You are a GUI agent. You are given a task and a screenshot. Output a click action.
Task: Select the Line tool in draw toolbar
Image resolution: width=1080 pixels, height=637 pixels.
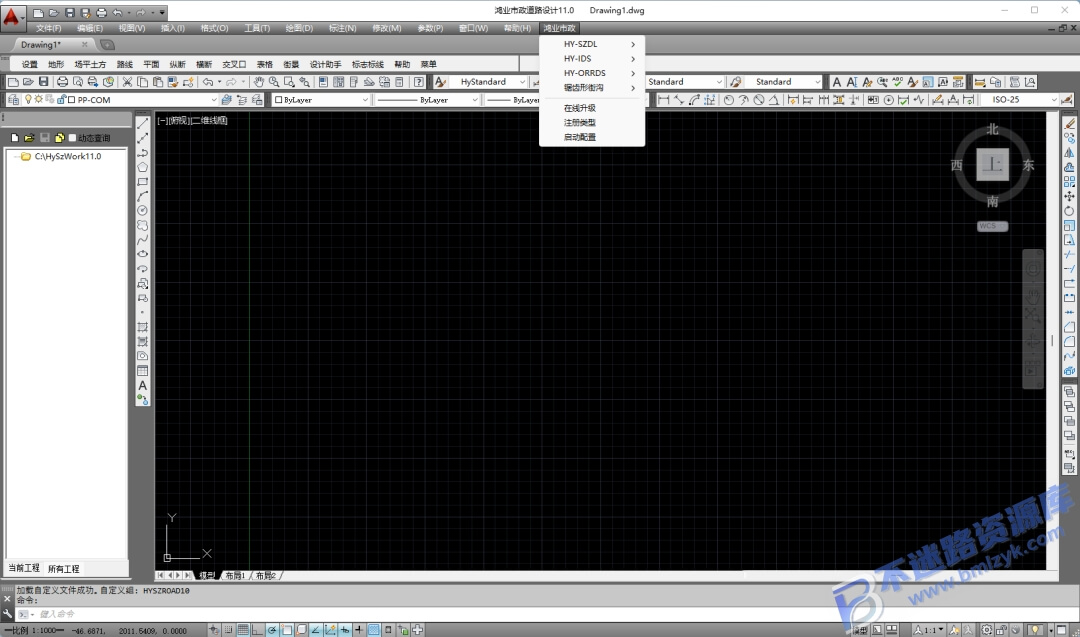coord(143,123)
